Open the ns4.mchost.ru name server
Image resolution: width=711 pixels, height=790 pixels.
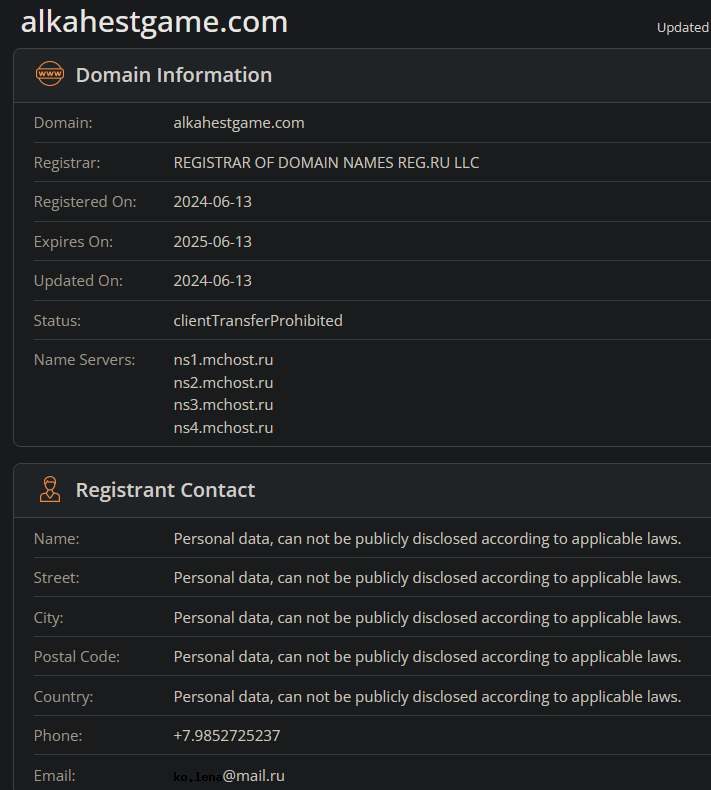(223, 428)
